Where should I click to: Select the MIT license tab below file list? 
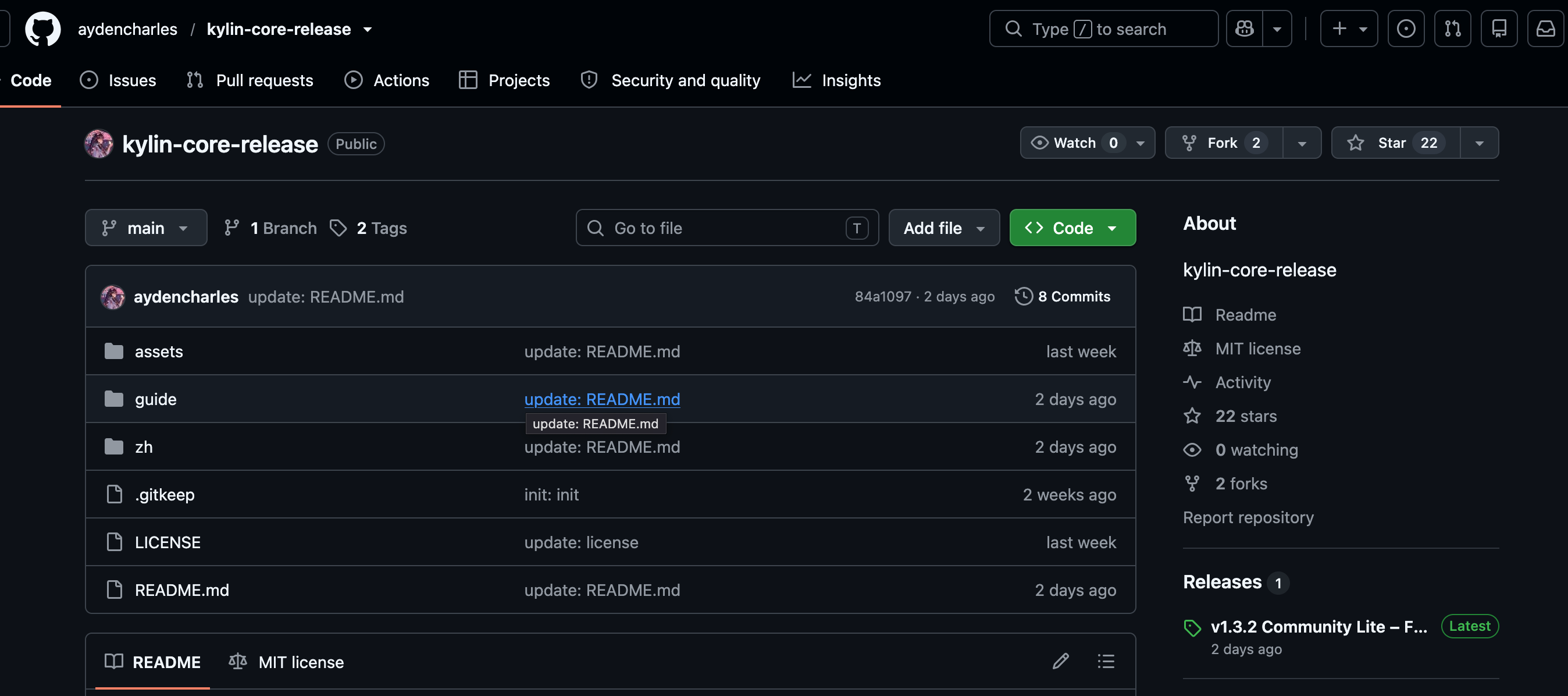click(286, 662)
